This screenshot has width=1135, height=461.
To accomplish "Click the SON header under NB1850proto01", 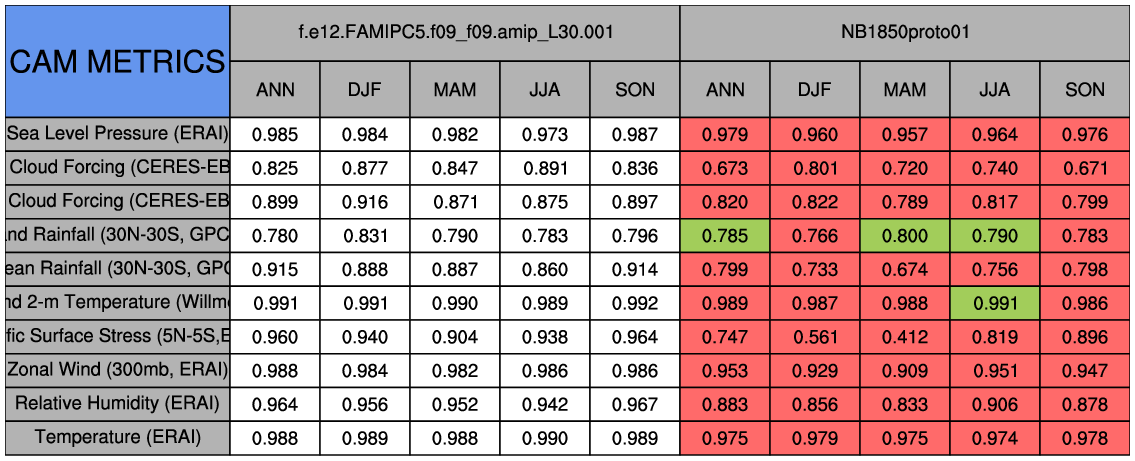I will point(1085,90).
